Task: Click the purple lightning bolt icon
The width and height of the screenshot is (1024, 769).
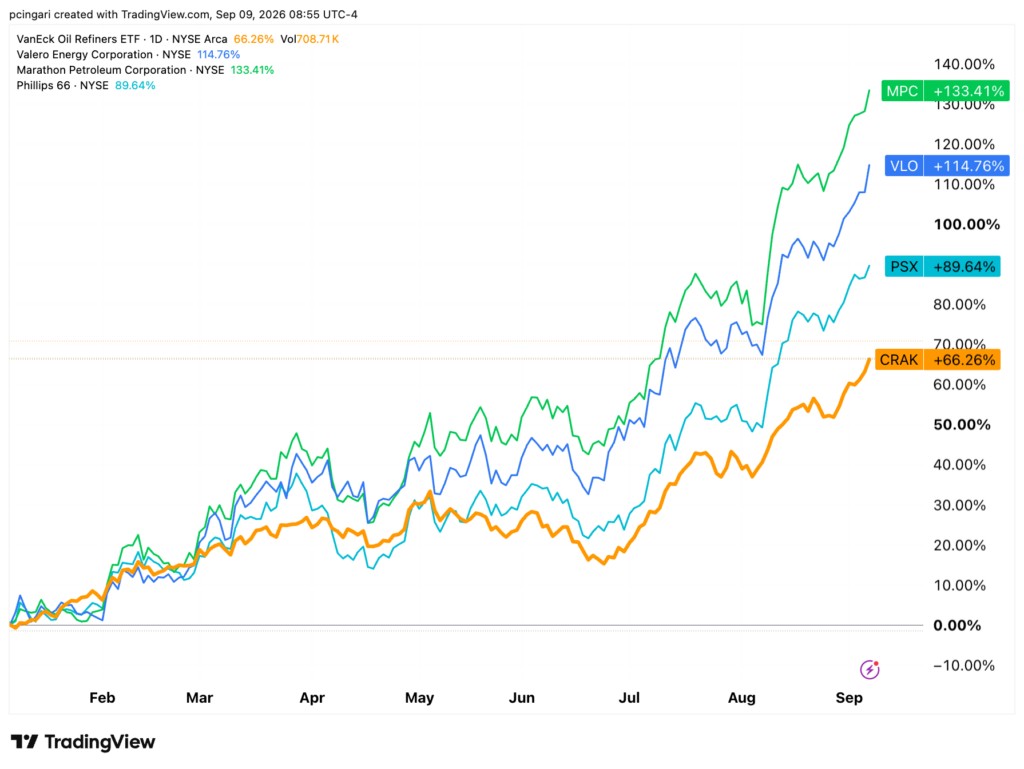Action: point(869,669)
